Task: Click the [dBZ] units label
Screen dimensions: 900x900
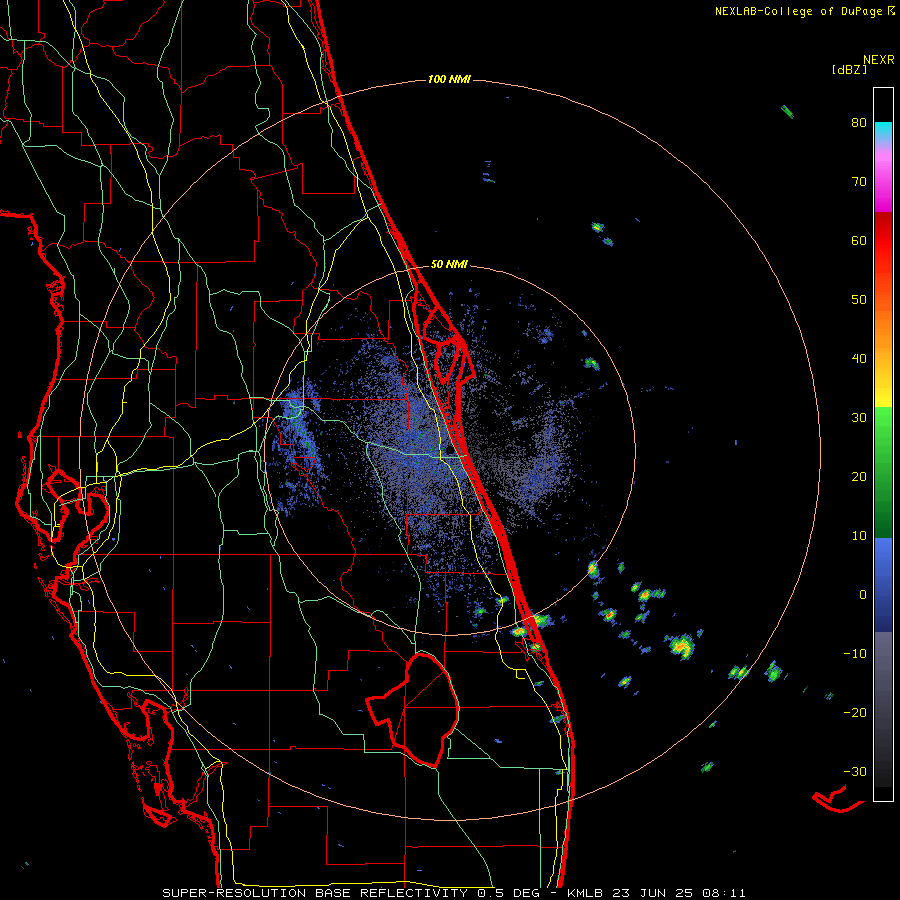Action: [x=849, y=69]
